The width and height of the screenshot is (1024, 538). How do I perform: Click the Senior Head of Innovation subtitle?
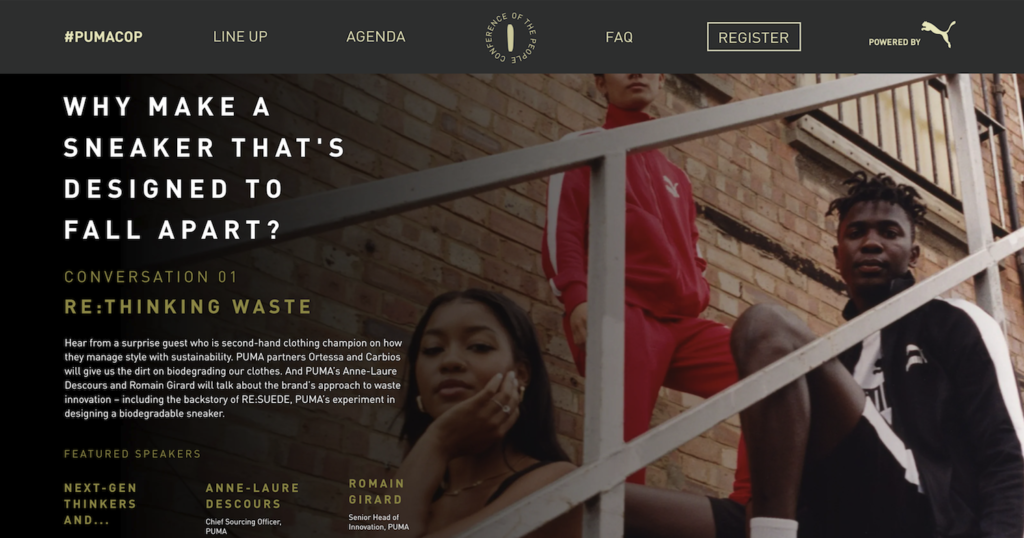379,522
